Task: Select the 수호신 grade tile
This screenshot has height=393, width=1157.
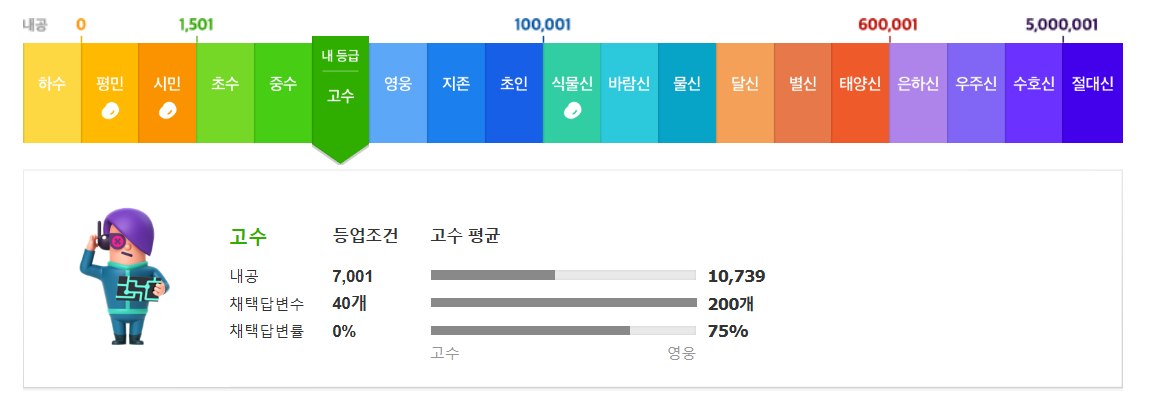Action: click(x=1034, y=93)
